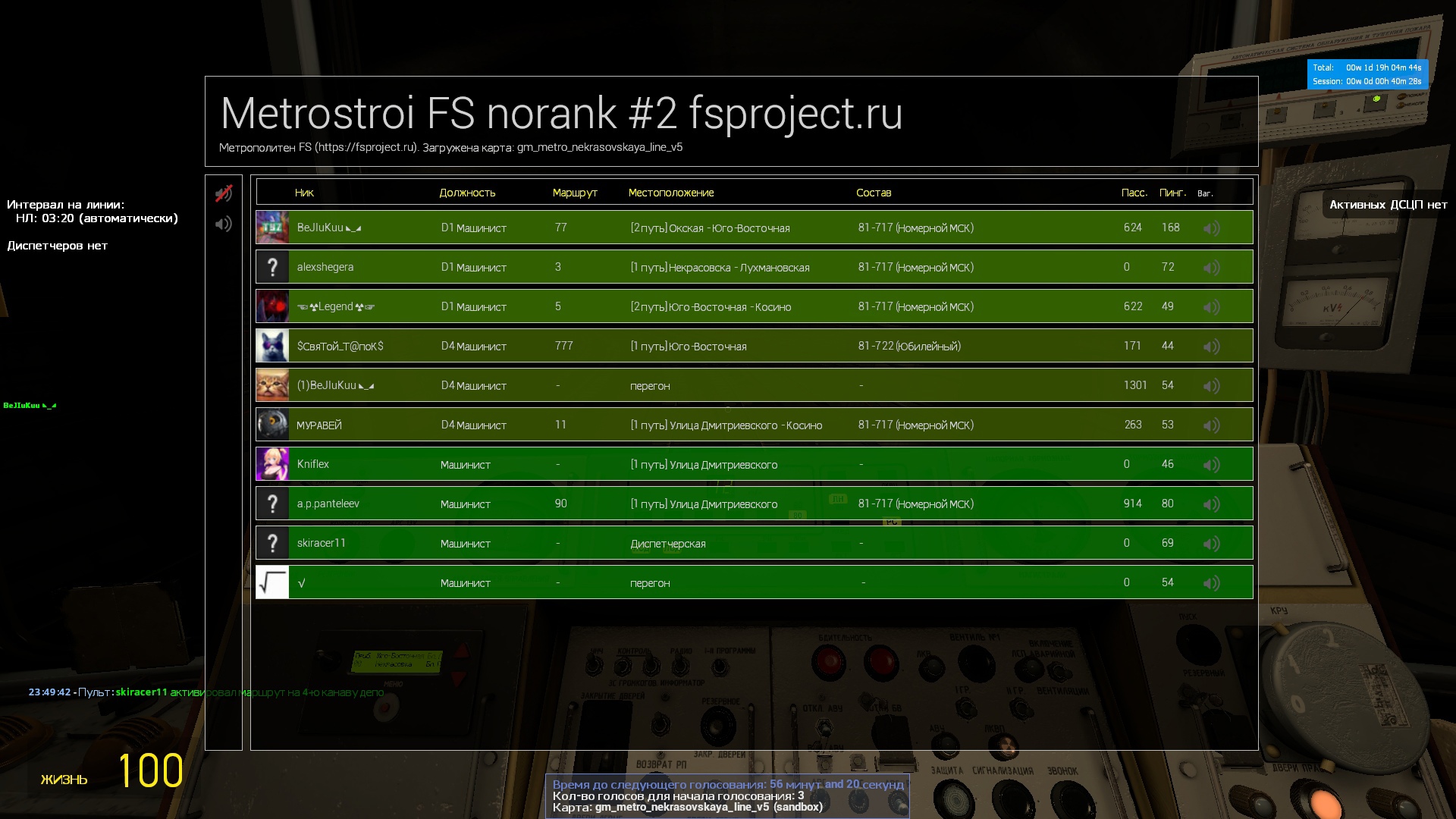This screenshot has height=819, width=1456.
Task: Click player name skiracer11 in list
Action: point(322,543)
